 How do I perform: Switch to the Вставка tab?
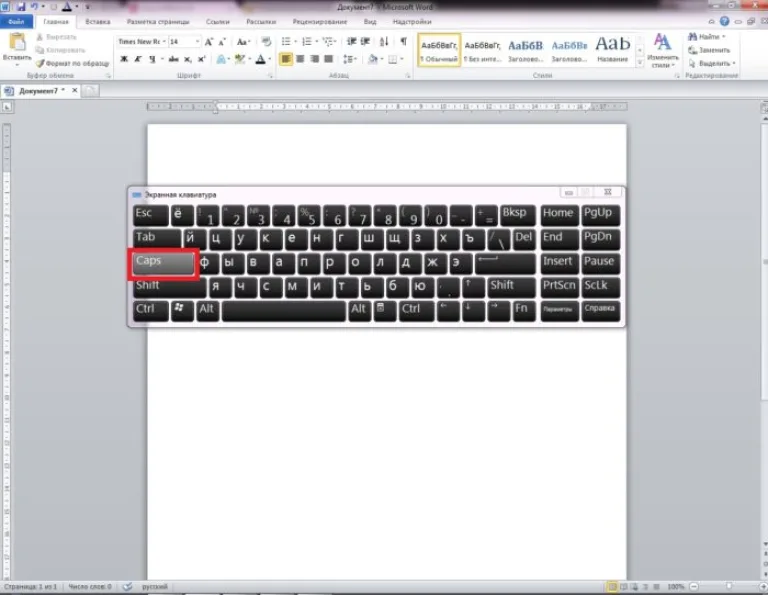coord(97,22)
